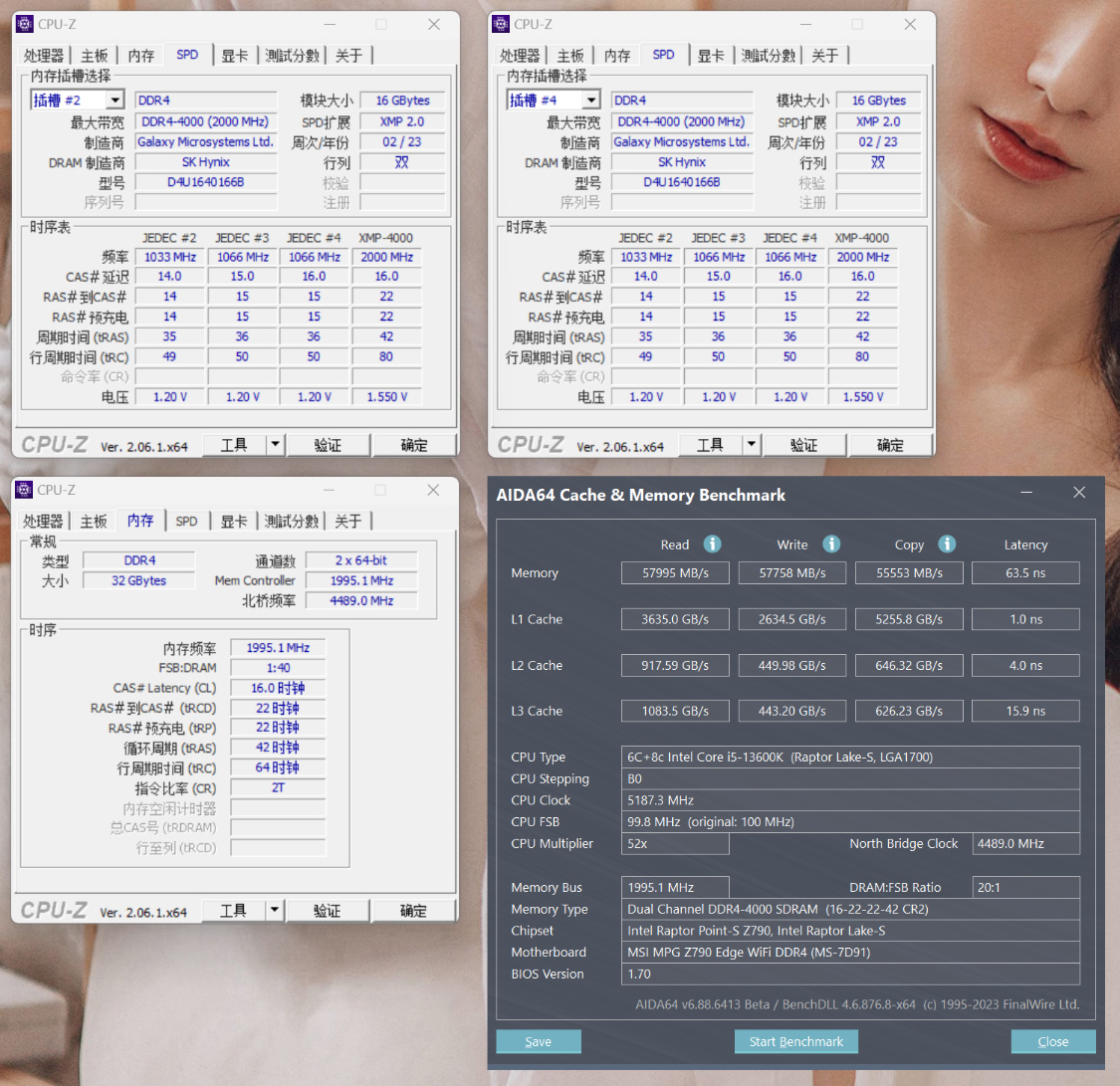The width and height of the screenshot is (1120, 1086).
Task: Click XMP-4000 voltage 1.550 V in slot #2
Action: click(x=386, y=396)
